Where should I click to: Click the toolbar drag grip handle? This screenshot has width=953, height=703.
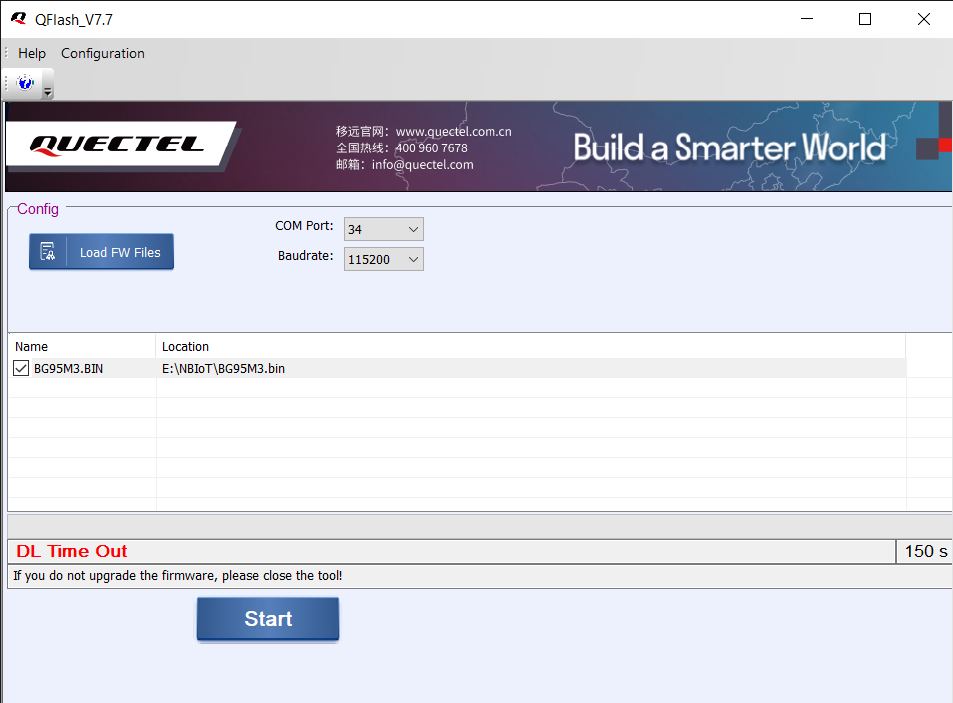pos(6,84)
